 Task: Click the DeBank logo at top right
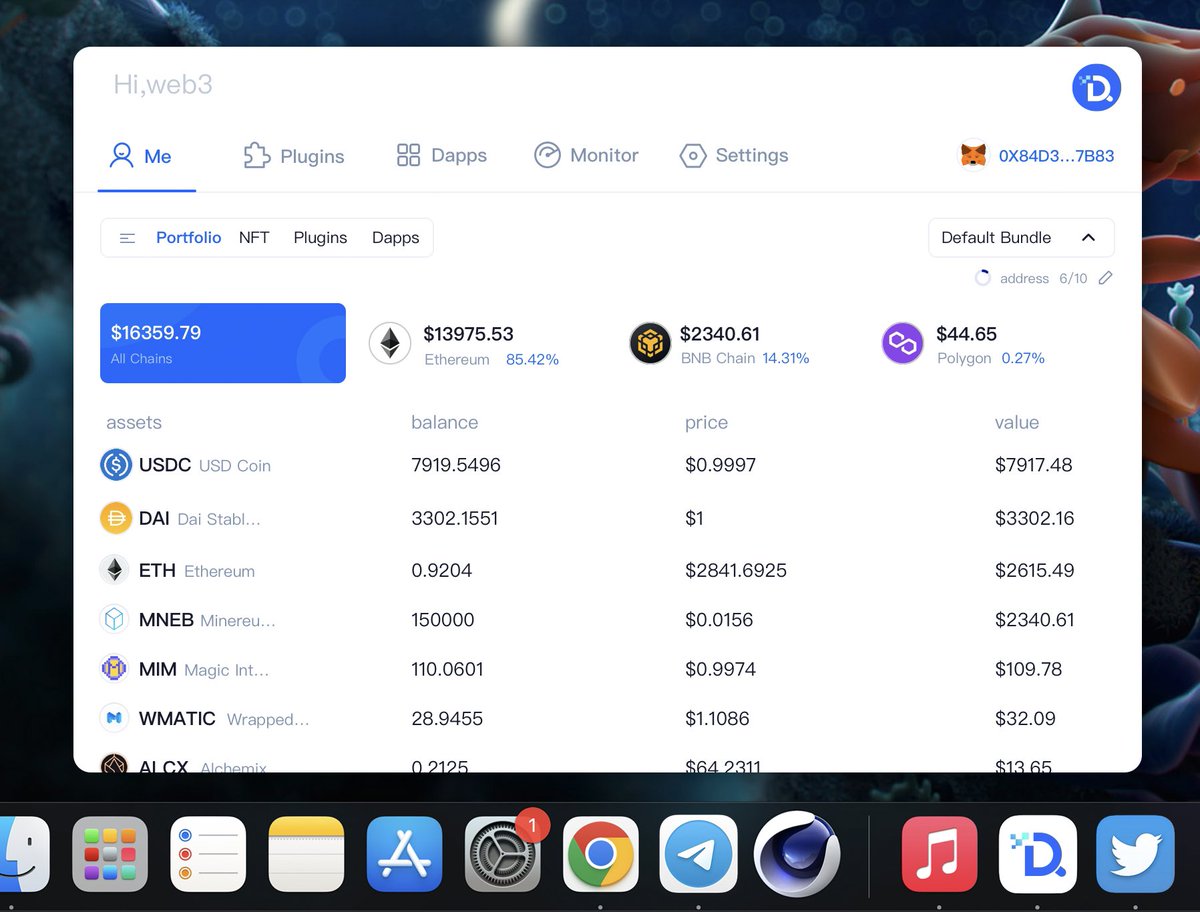click(1096, 88)
